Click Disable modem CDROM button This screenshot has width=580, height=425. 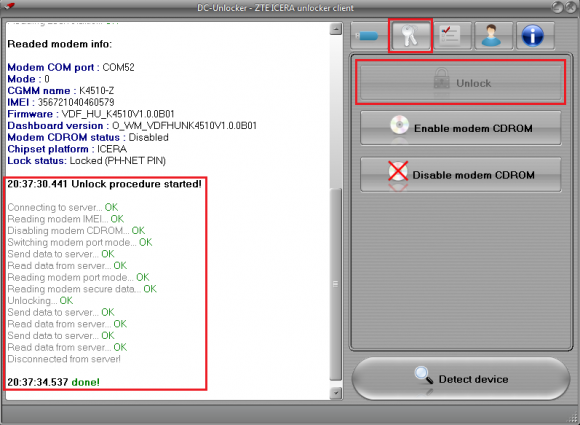tap(461, 175)
